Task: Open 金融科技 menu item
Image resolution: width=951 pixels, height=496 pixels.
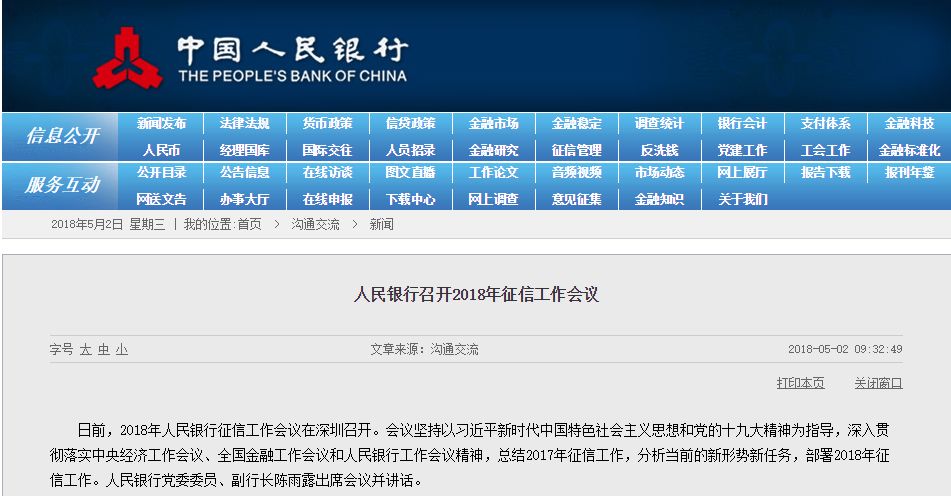Action: (909, 124)
